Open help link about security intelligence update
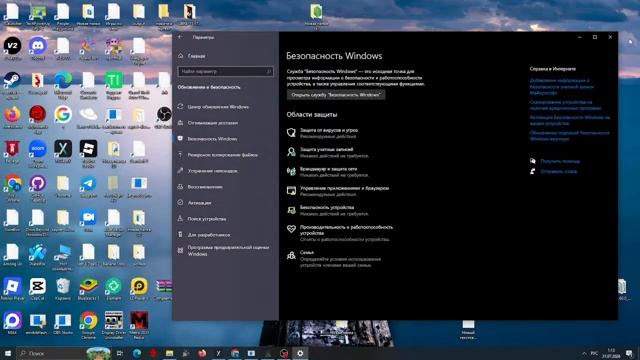 (570, 136)
